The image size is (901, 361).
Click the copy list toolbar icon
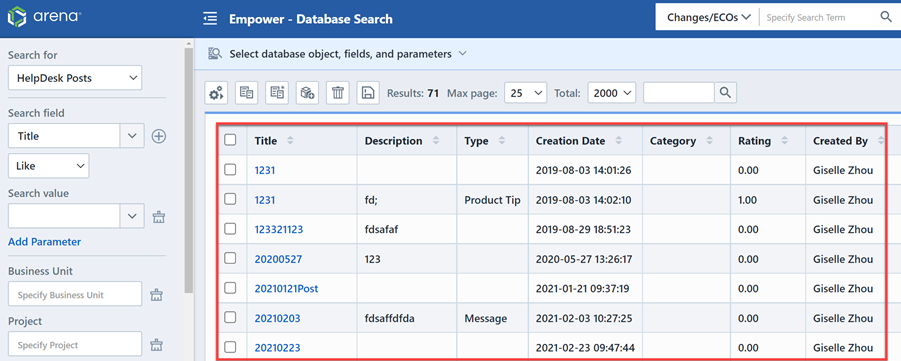247,93
